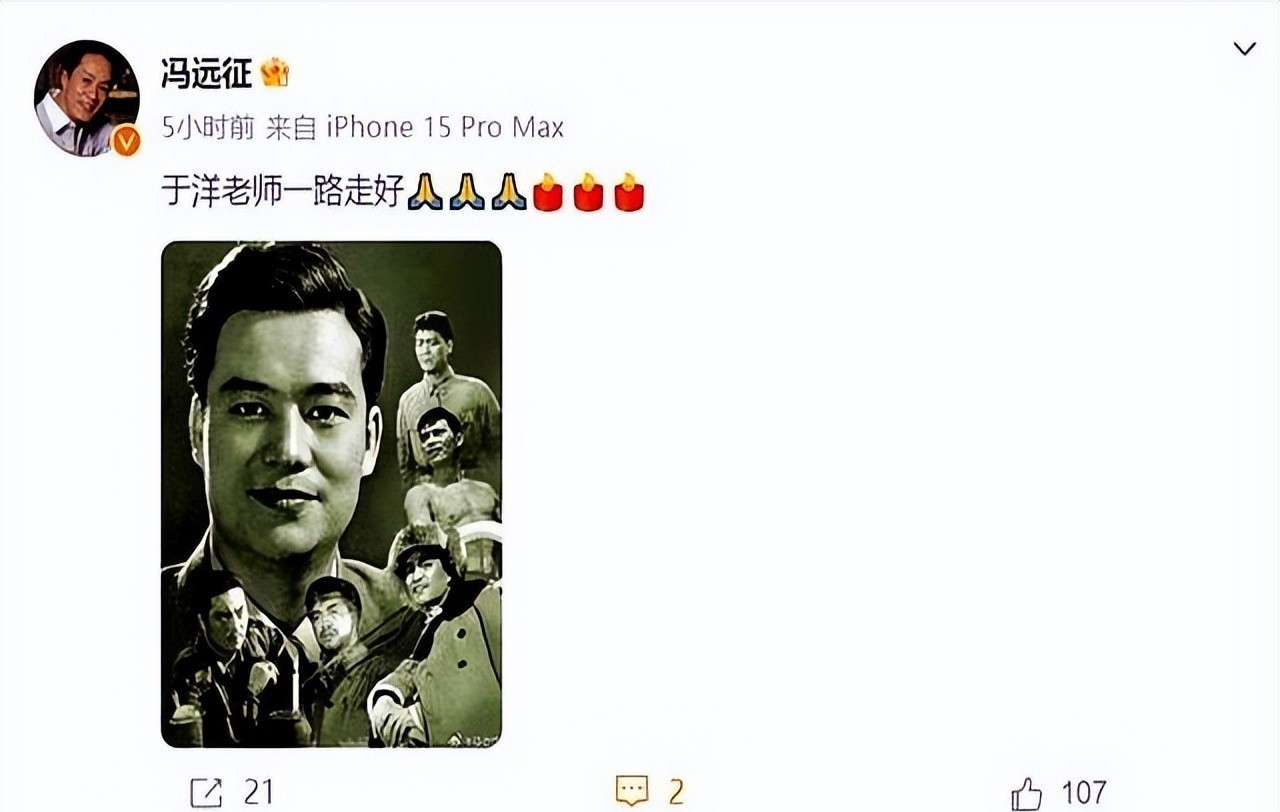Screen dimensions: 1280x812
Task: Click the repost share icon
Action: [206, 793]
